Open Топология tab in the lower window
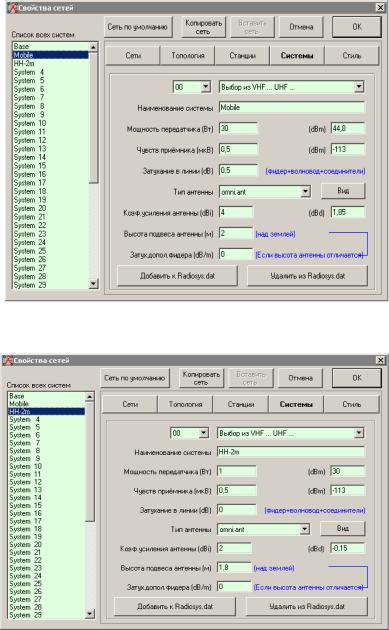389x630 pixels. [x=185, y=404]
